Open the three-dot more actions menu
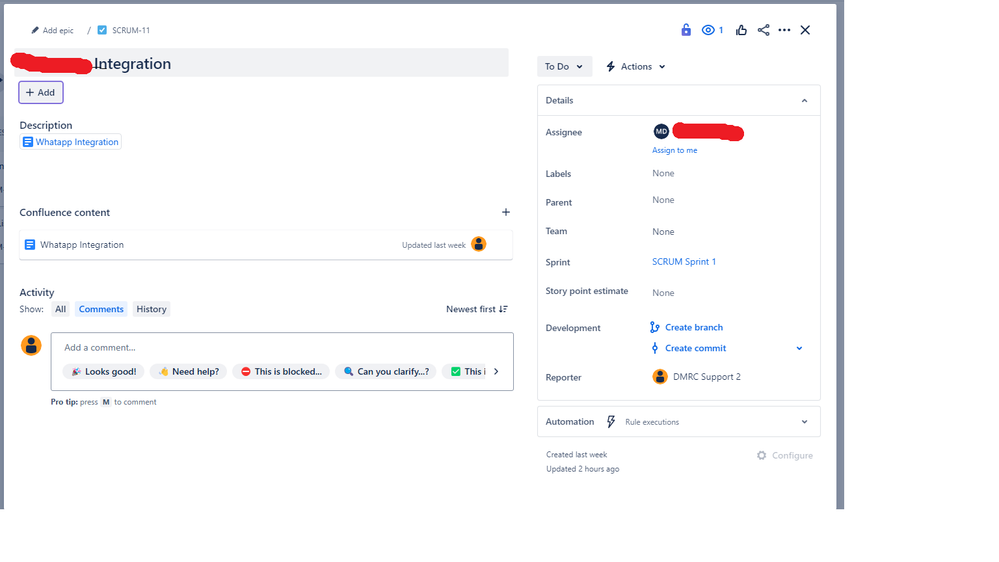Screen dimensions: 999x562 [x=784, y=30]
